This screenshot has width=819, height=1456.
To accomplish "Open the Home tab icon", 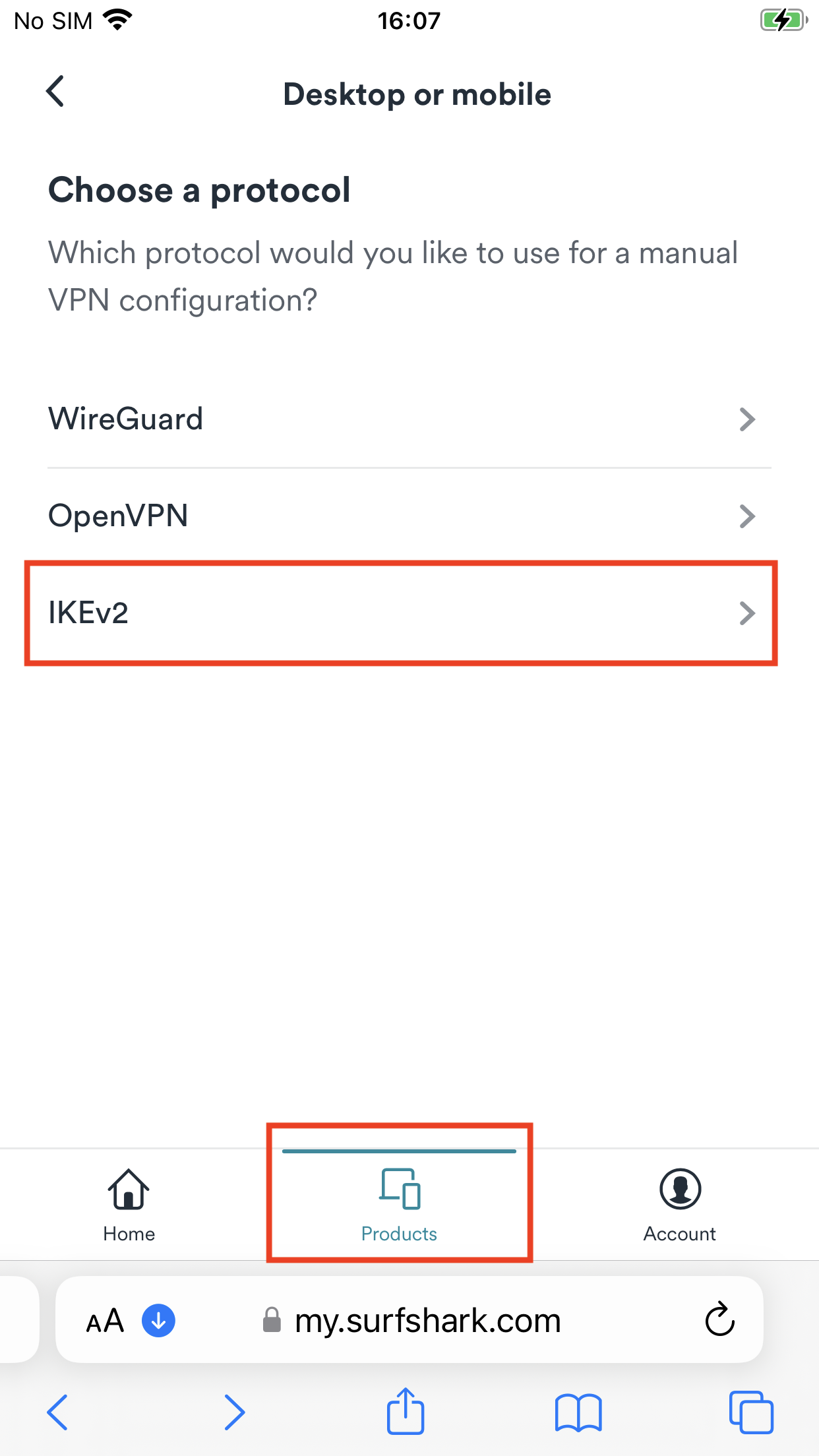I will [x=129, y=1189].
